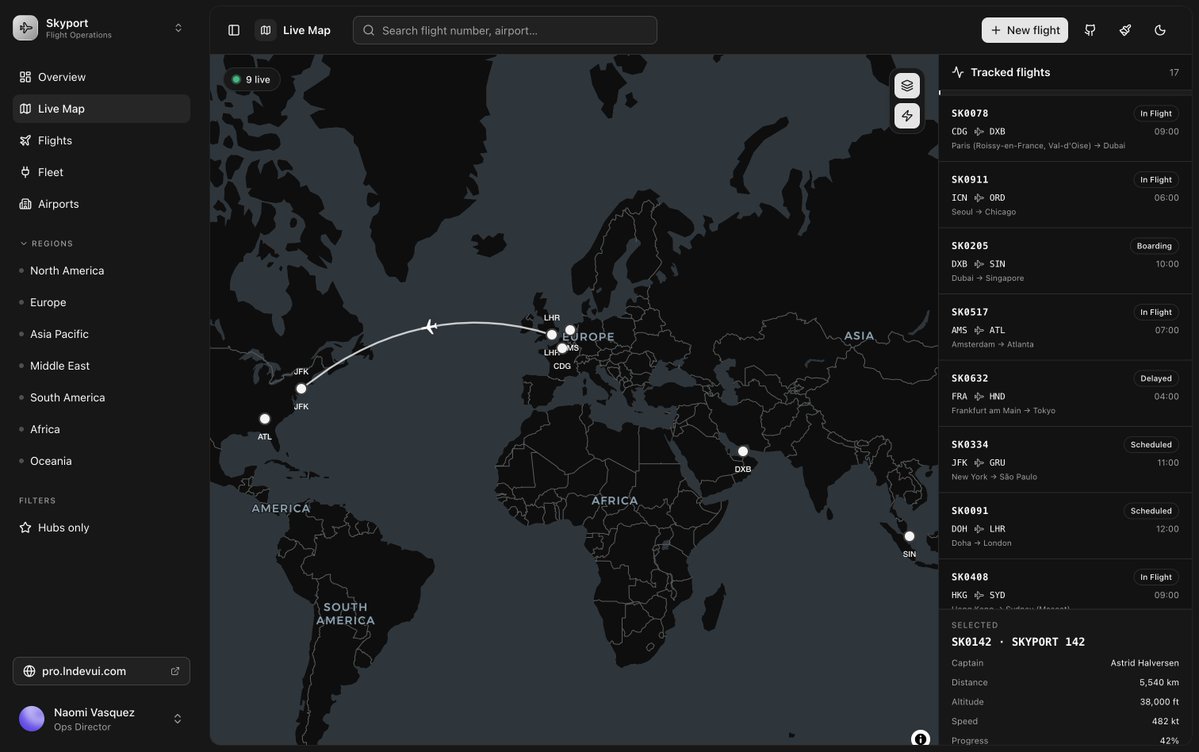Open the Fleet section
The image size is (1199, 752).
tap(101, 172)
